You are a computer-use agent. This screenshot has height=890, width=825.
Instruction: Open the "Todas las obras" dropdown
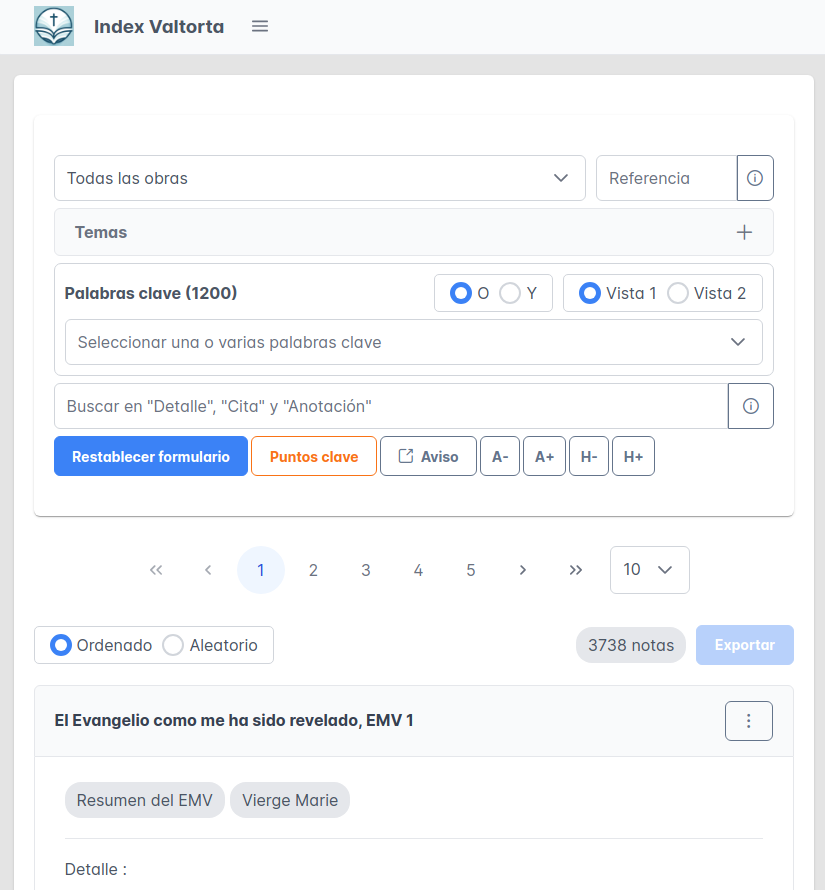[x=319, y=178]
